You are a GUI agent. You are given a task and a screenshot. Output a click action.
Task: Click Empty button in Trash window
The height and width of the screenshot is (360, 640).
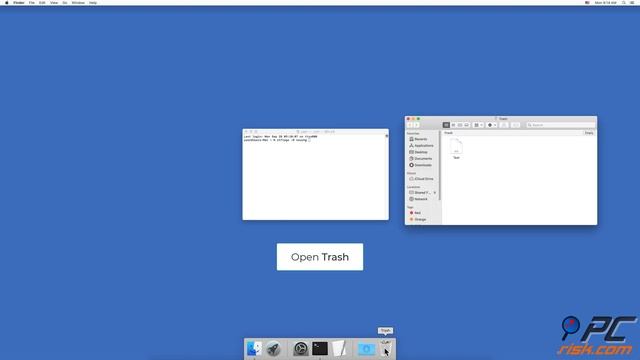point(589,133)
